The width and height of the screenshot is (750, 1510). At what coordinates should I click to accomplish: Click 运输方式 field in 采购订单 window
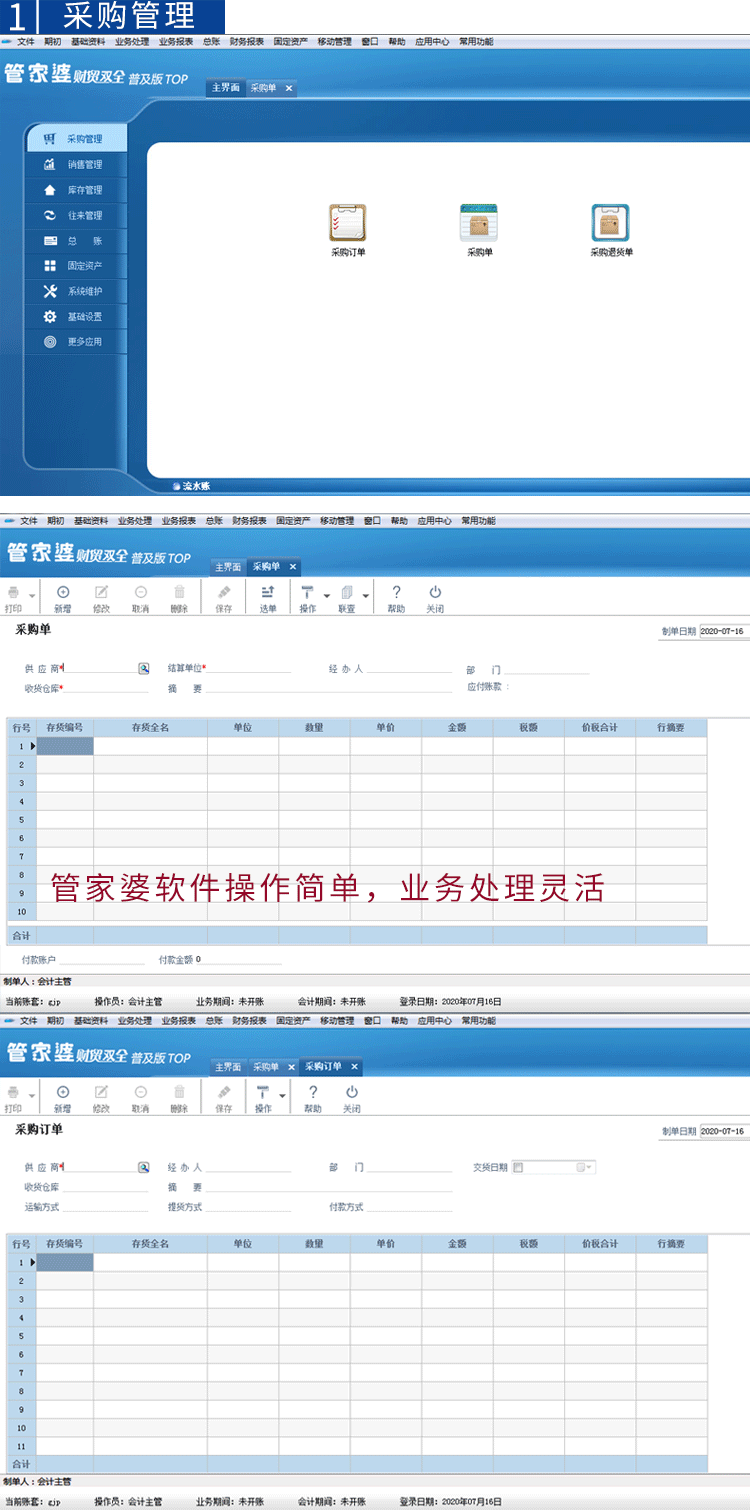(106, 1207)
